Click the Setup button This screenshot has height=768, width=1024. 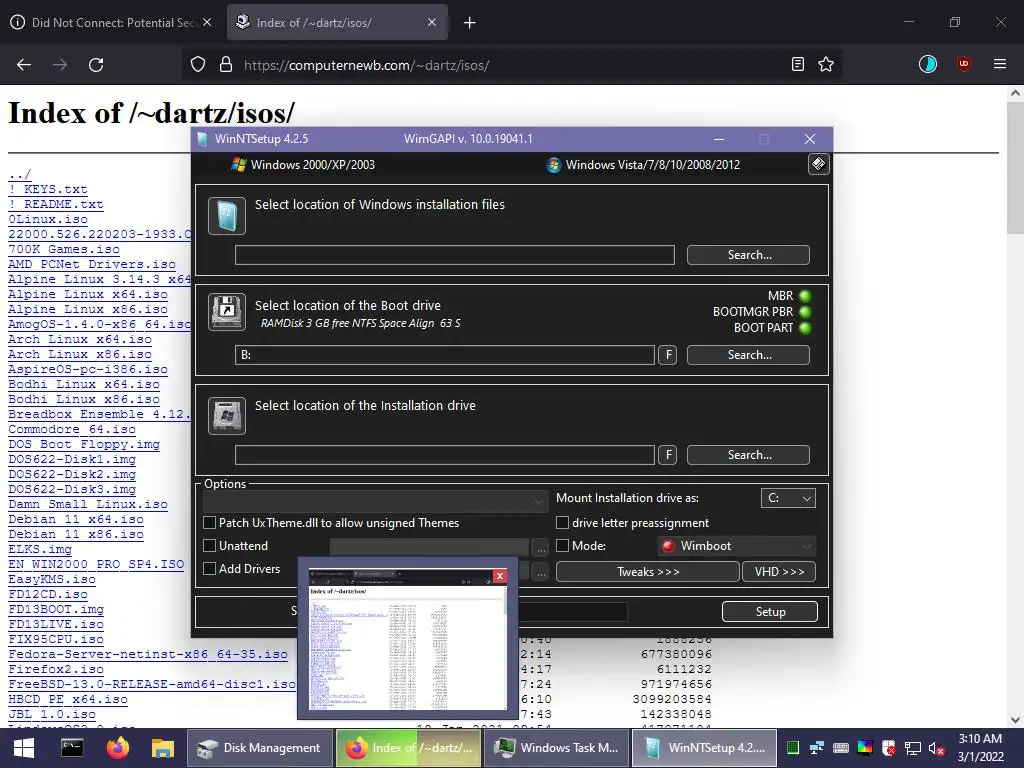point(770,611)
